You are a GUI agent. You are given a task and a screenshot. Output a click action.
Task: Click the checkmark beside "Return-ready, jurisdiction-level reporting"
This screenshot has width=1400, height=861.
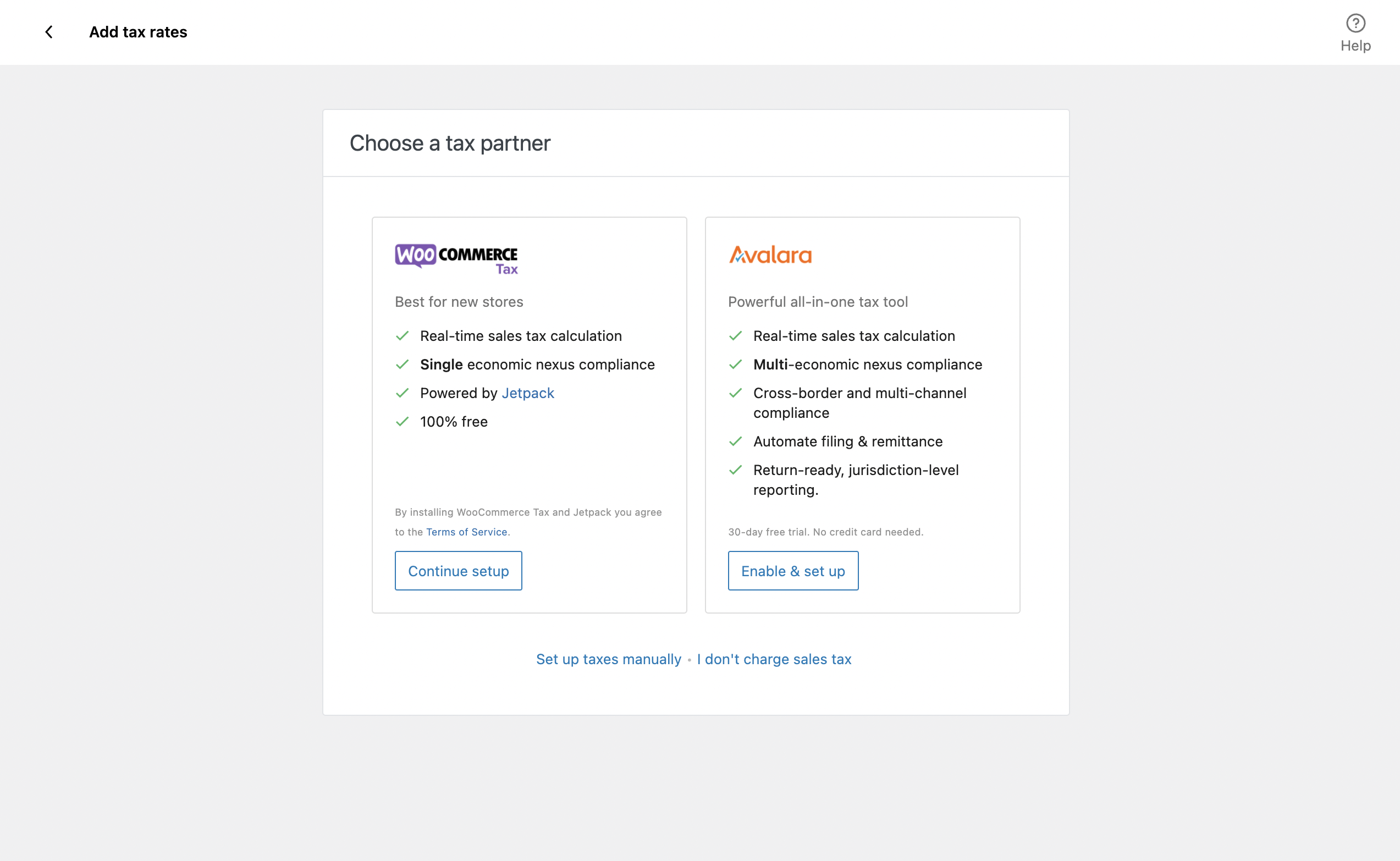tap(736, 470)
